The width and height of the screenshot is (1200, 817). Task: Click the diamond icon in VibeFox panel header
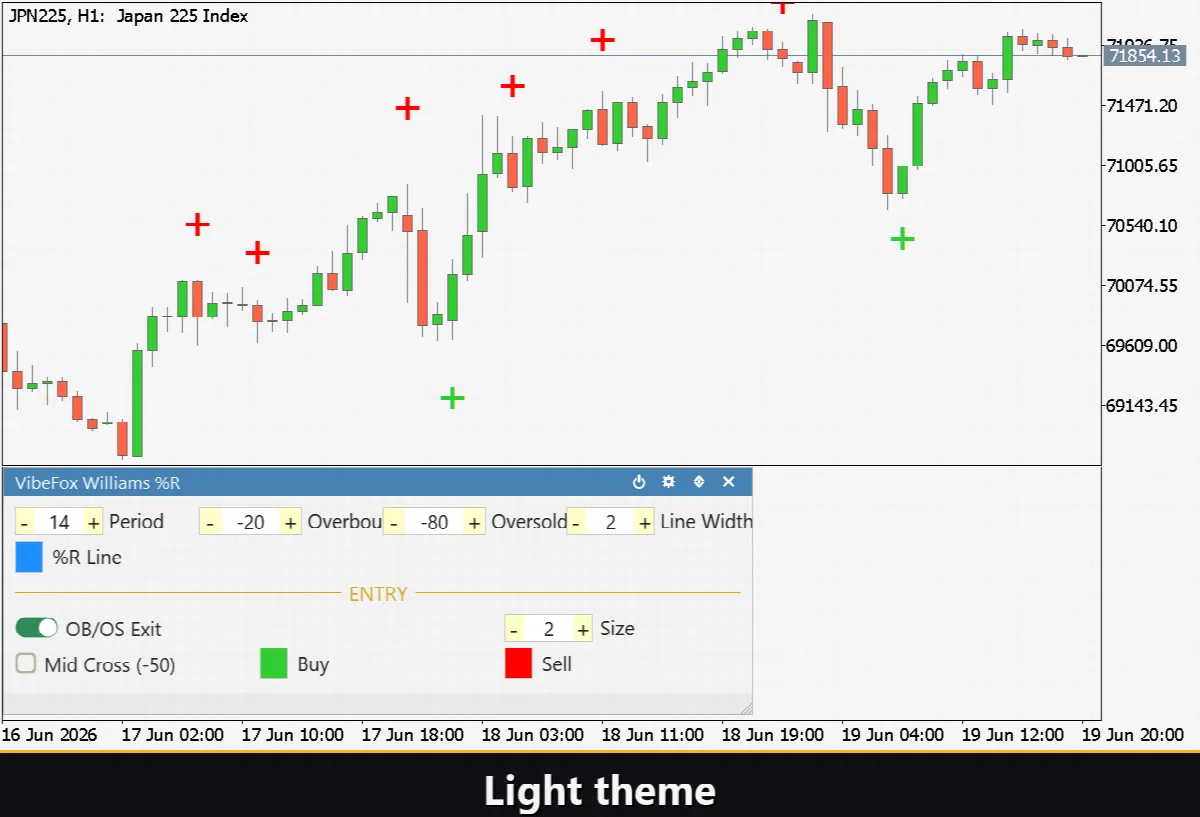(x=699, y=482)
